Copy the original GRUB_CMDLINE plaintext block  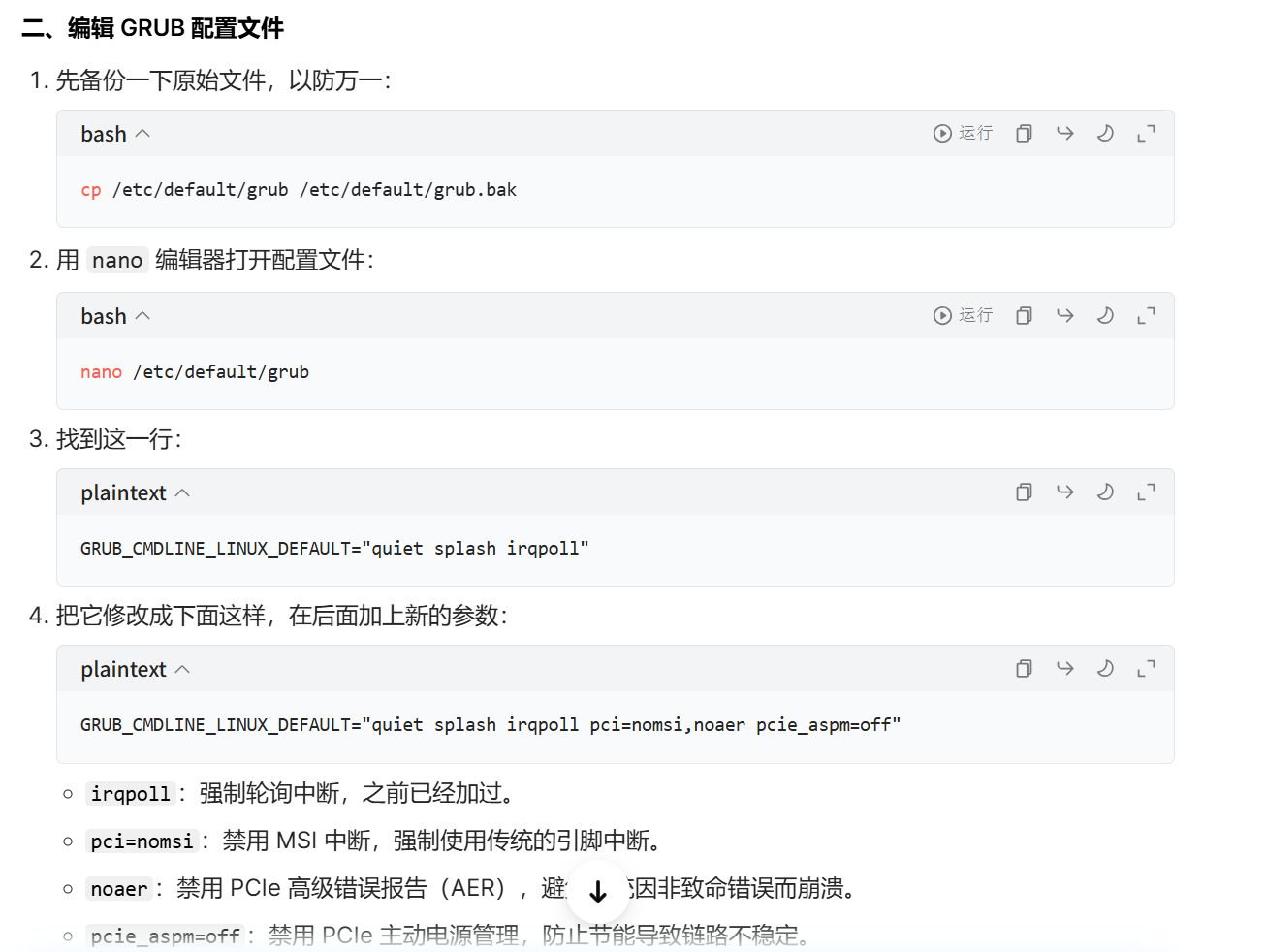(x=1024, y=492)
